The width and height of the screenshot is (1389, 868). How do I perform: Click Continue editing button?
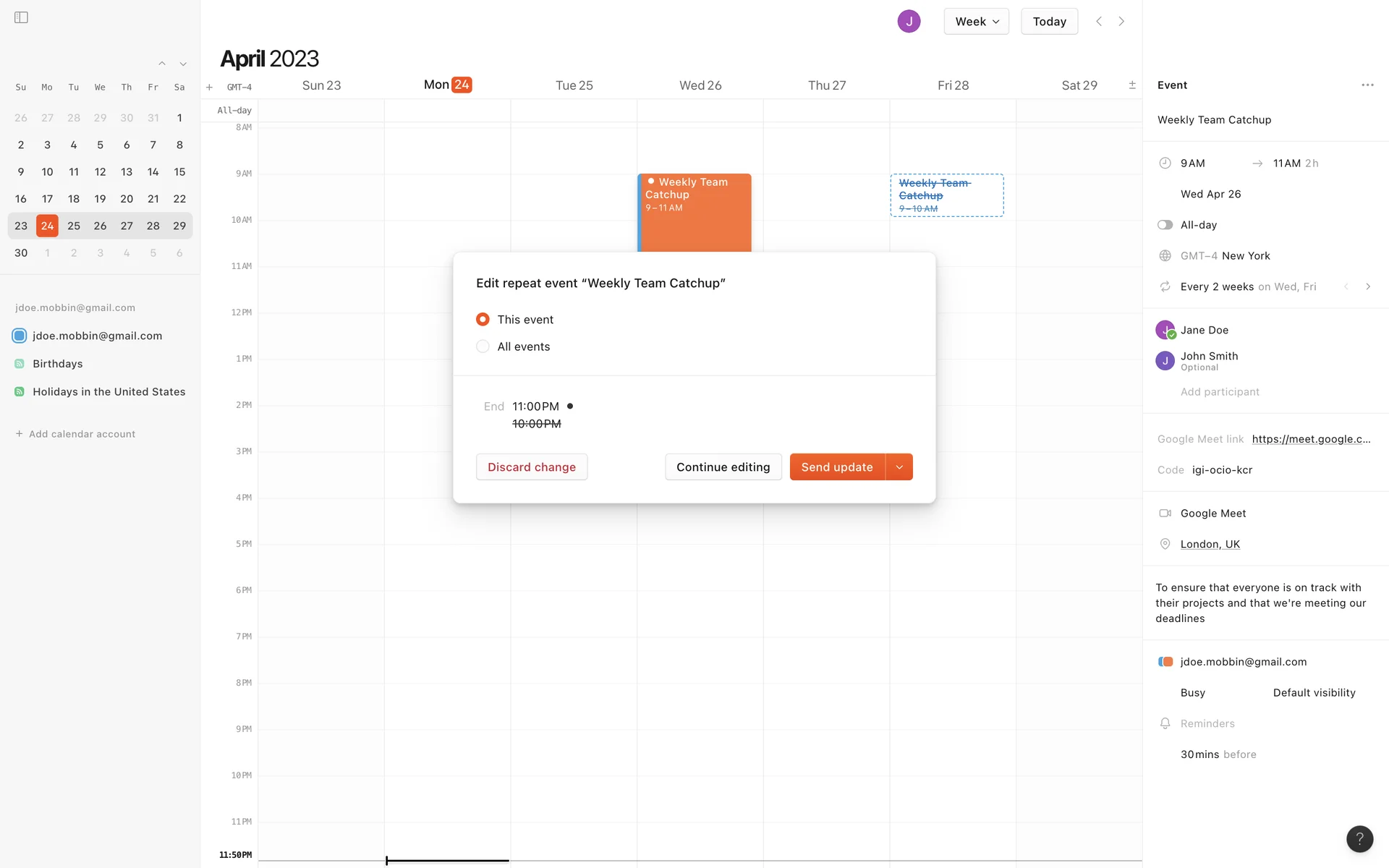(723, 467)
